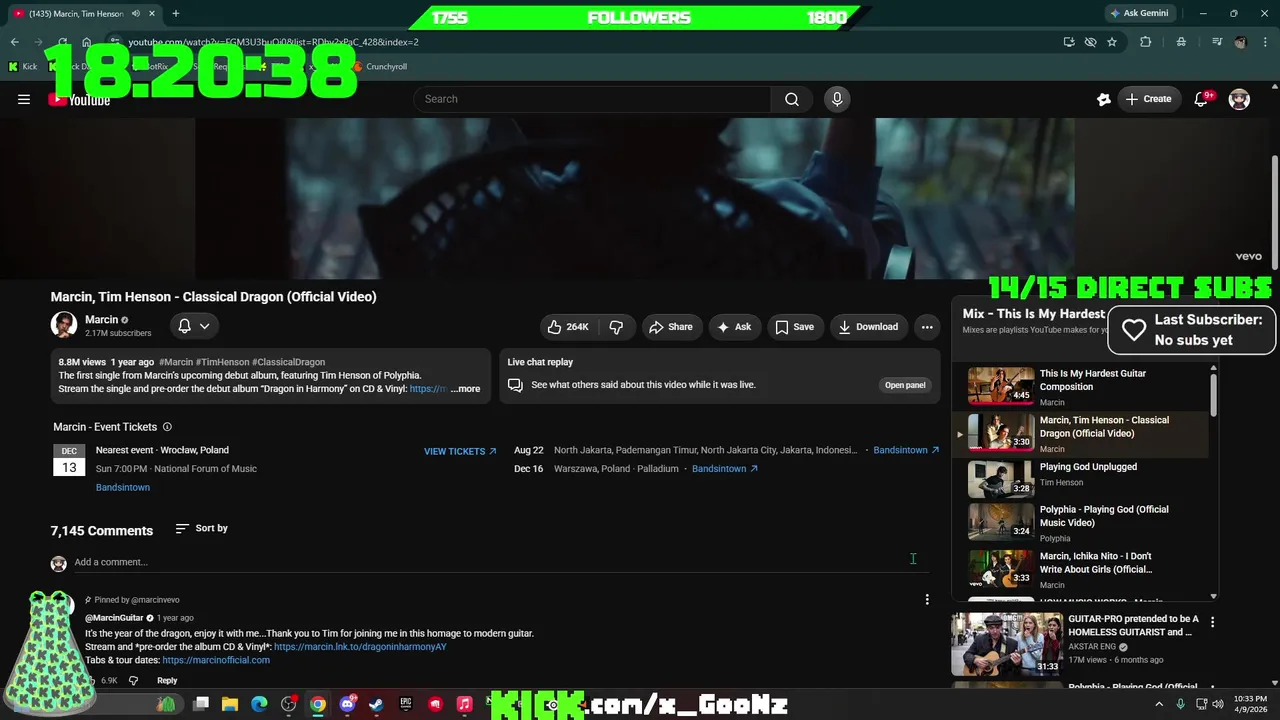
Task: Like the video with 264K likes
Action: pos(567,327)
